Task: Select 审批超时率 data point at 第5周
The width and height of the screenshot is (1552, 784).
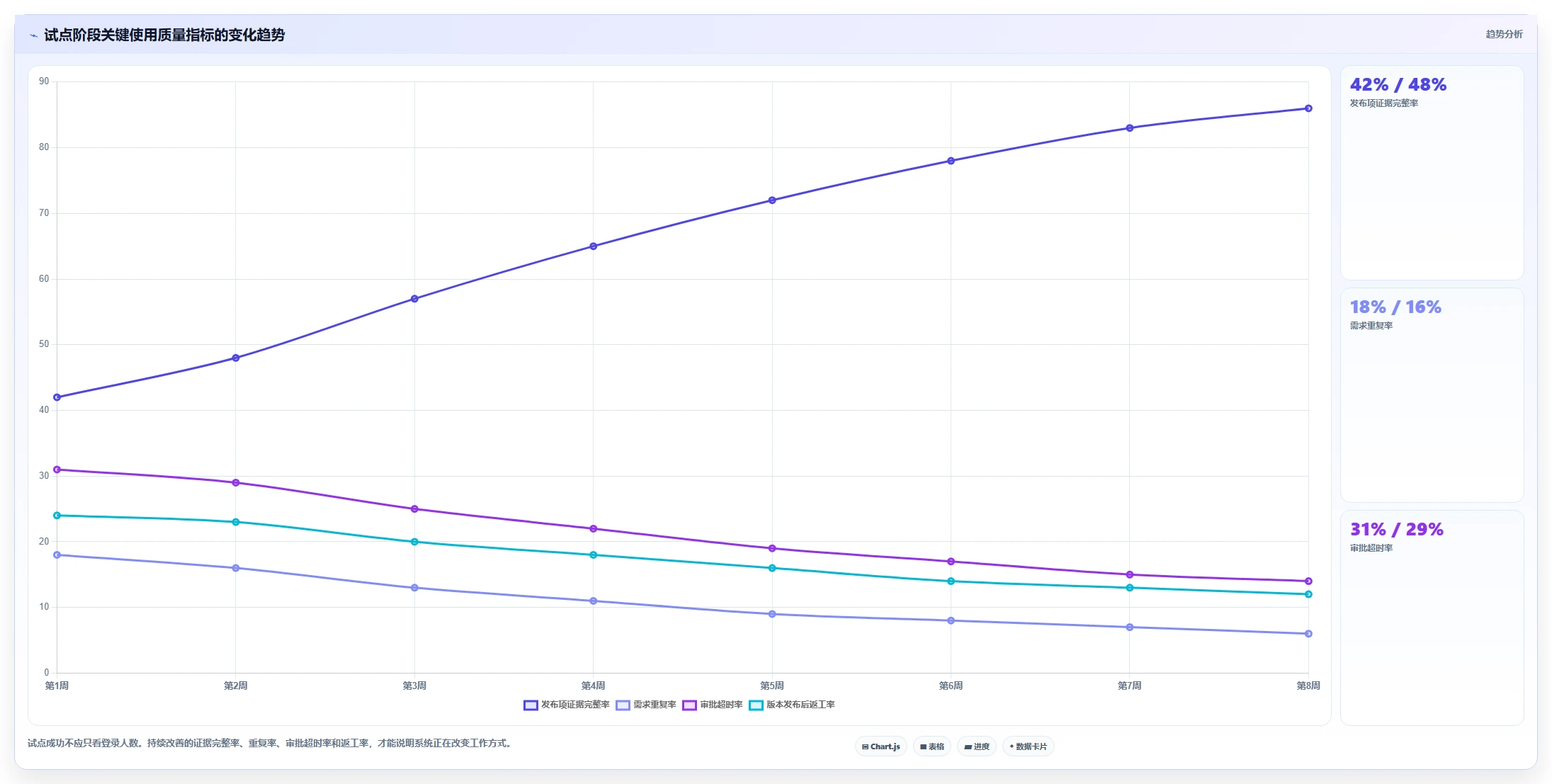Action: pos(772,548)
